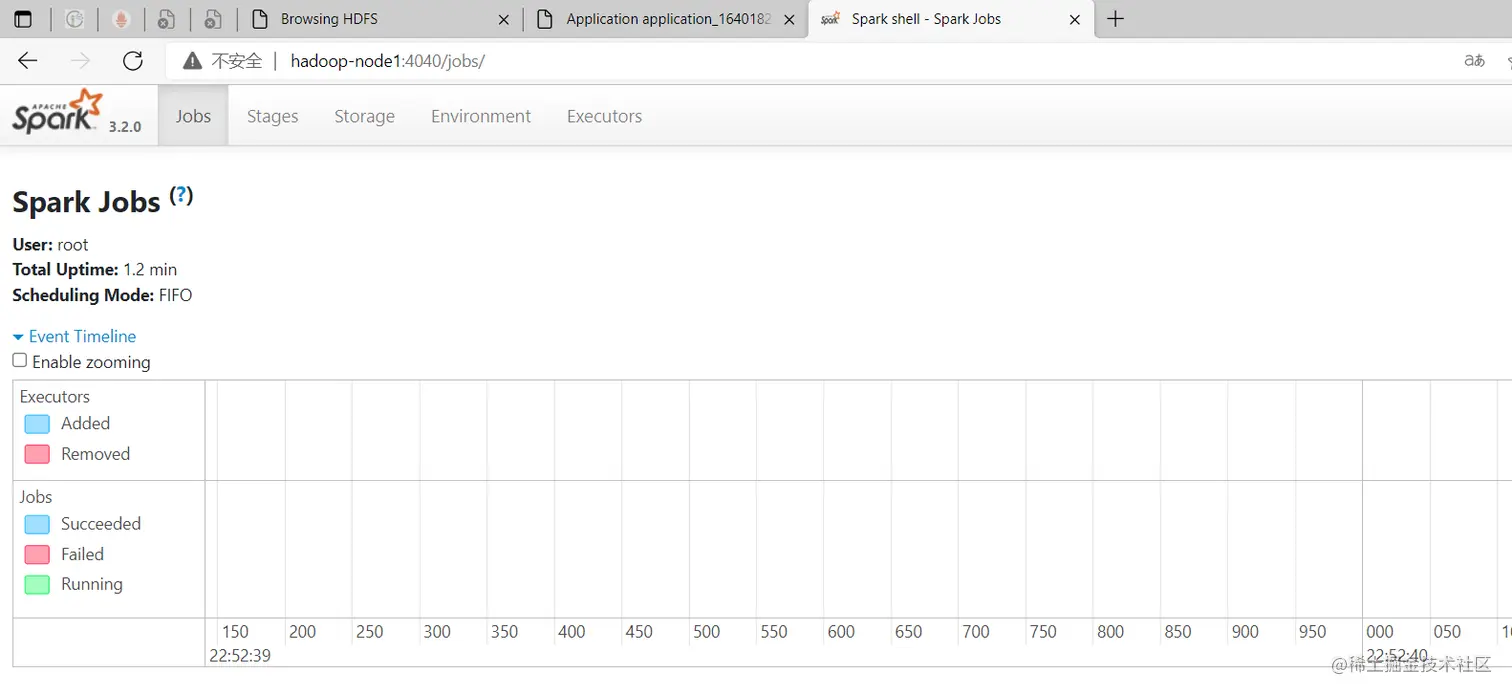Click the User: root text
The width and height of the screenshot is (1512, 695).
[x=50, y=244]
